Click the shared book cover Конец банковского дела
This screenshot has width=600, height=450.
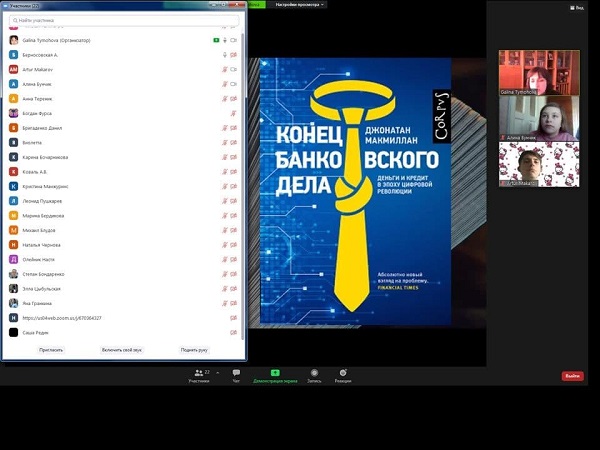(x=355, y=191)
